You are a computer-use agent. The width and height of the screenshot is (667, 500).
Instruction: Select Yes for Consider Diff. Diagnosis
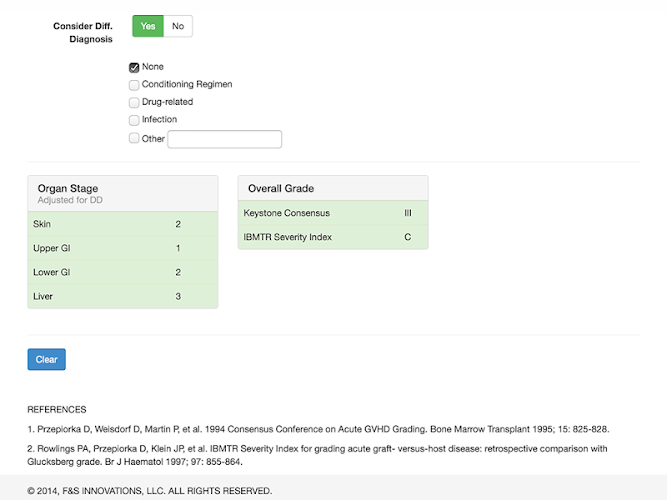click(x=147, y=26)
